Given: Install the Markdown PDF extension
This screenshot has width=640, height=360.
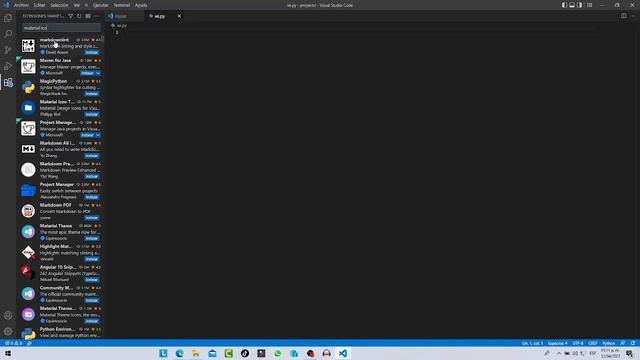Looking at the screenshot, I should click(x=92, y=218).
